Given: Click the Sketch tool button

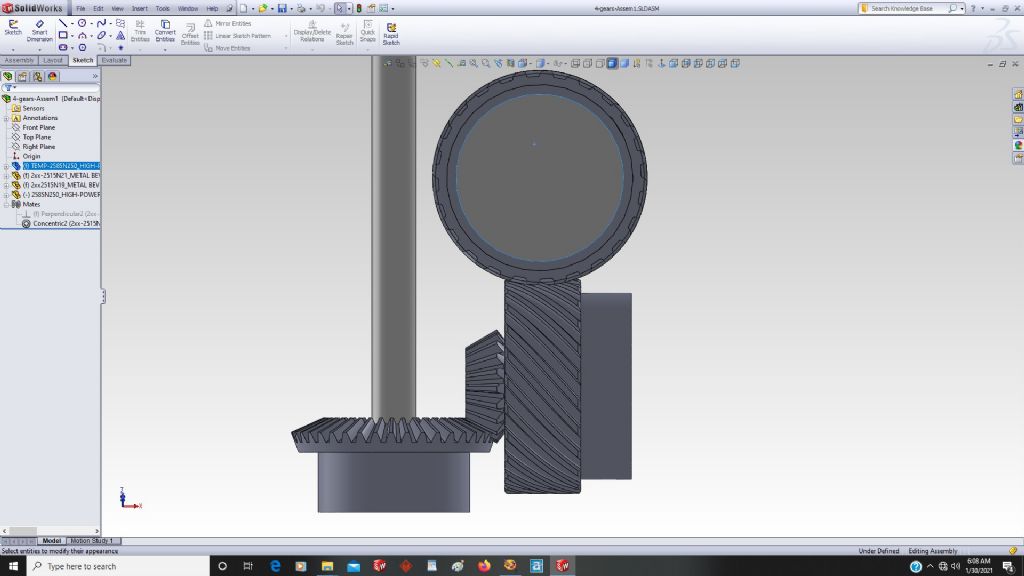Looking at the screenshot, I should [x=13, y=27].
